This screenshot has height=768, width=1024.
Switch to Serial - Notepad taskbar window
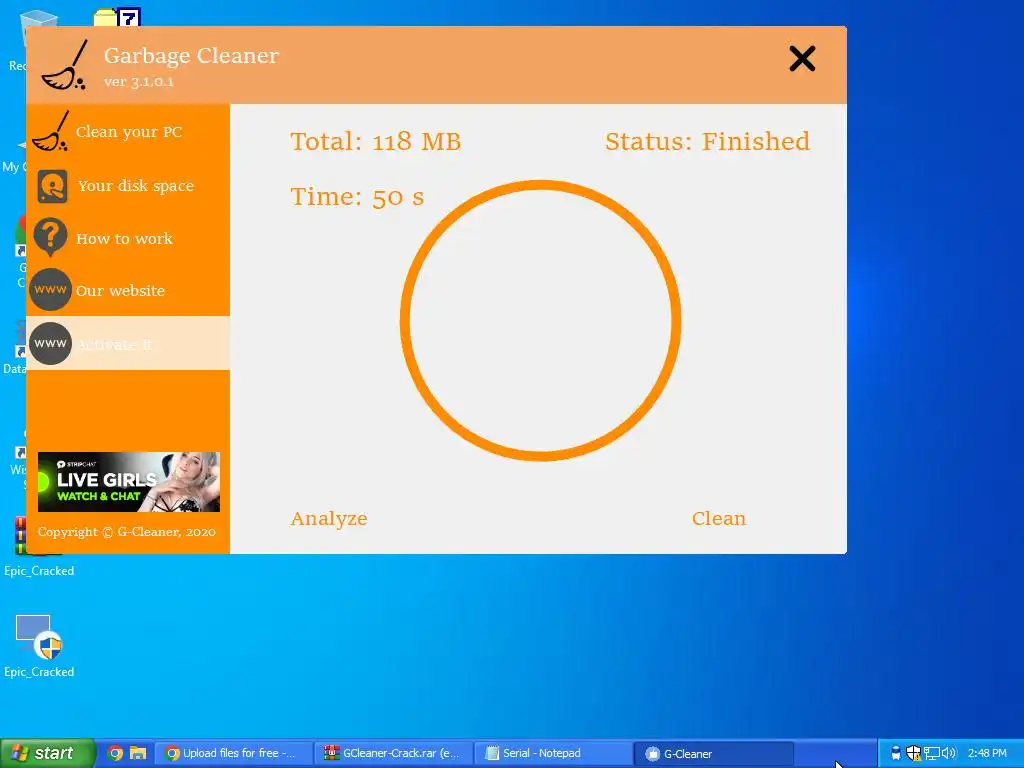(x=553, y=753)
